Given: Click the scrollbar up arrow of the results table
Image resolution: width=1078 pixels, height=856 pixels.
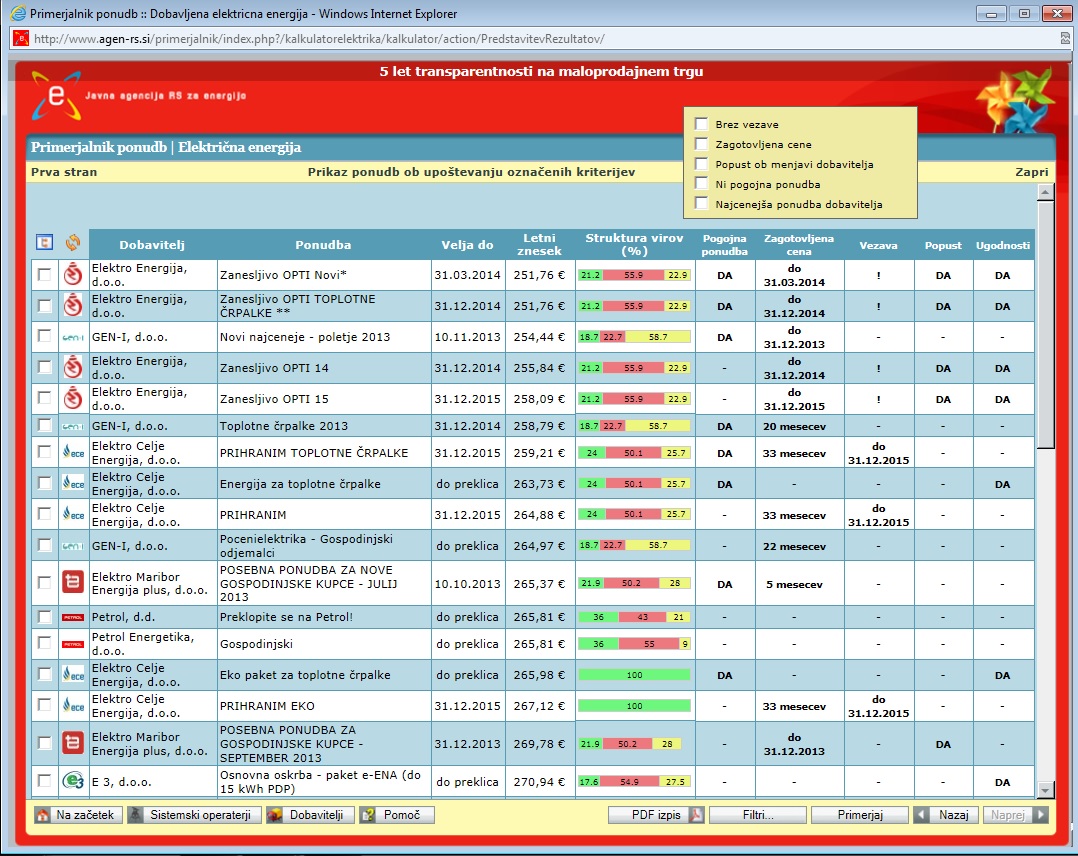Looking at the screenshot, I should tap(1045, 193).
